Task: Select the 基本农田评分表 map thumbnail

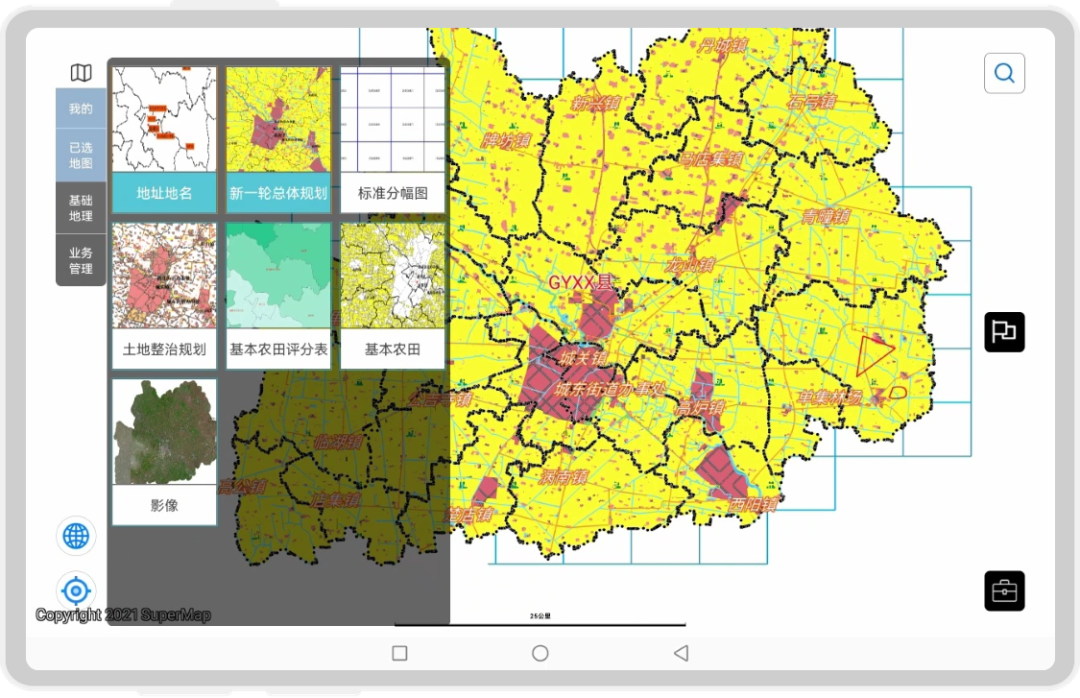Action: tap(278, 296)
